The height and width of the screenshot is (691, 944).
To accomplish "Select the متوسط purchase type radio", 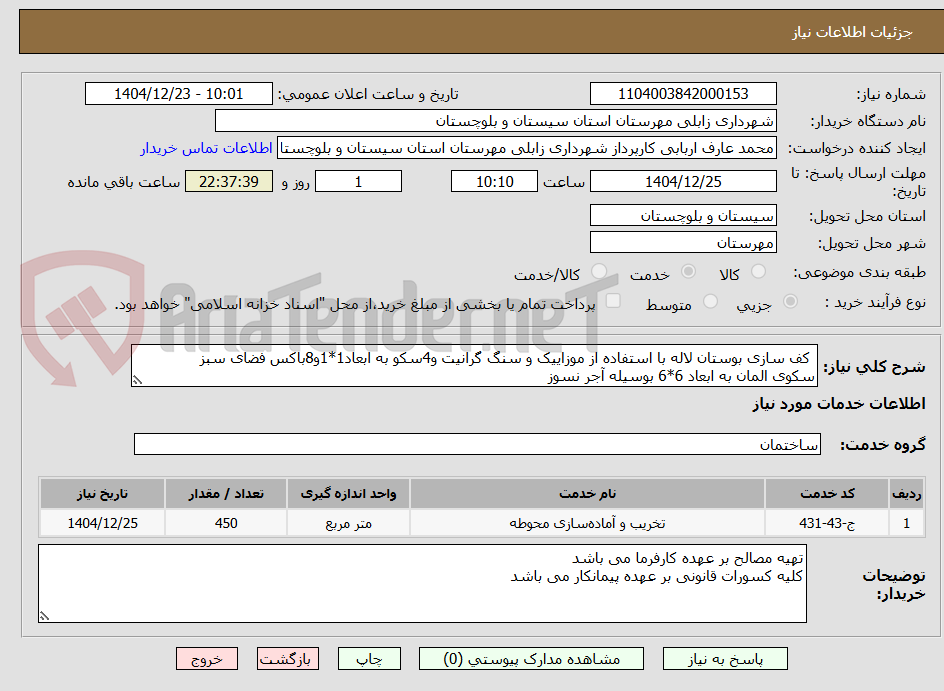I will point(710,302).
